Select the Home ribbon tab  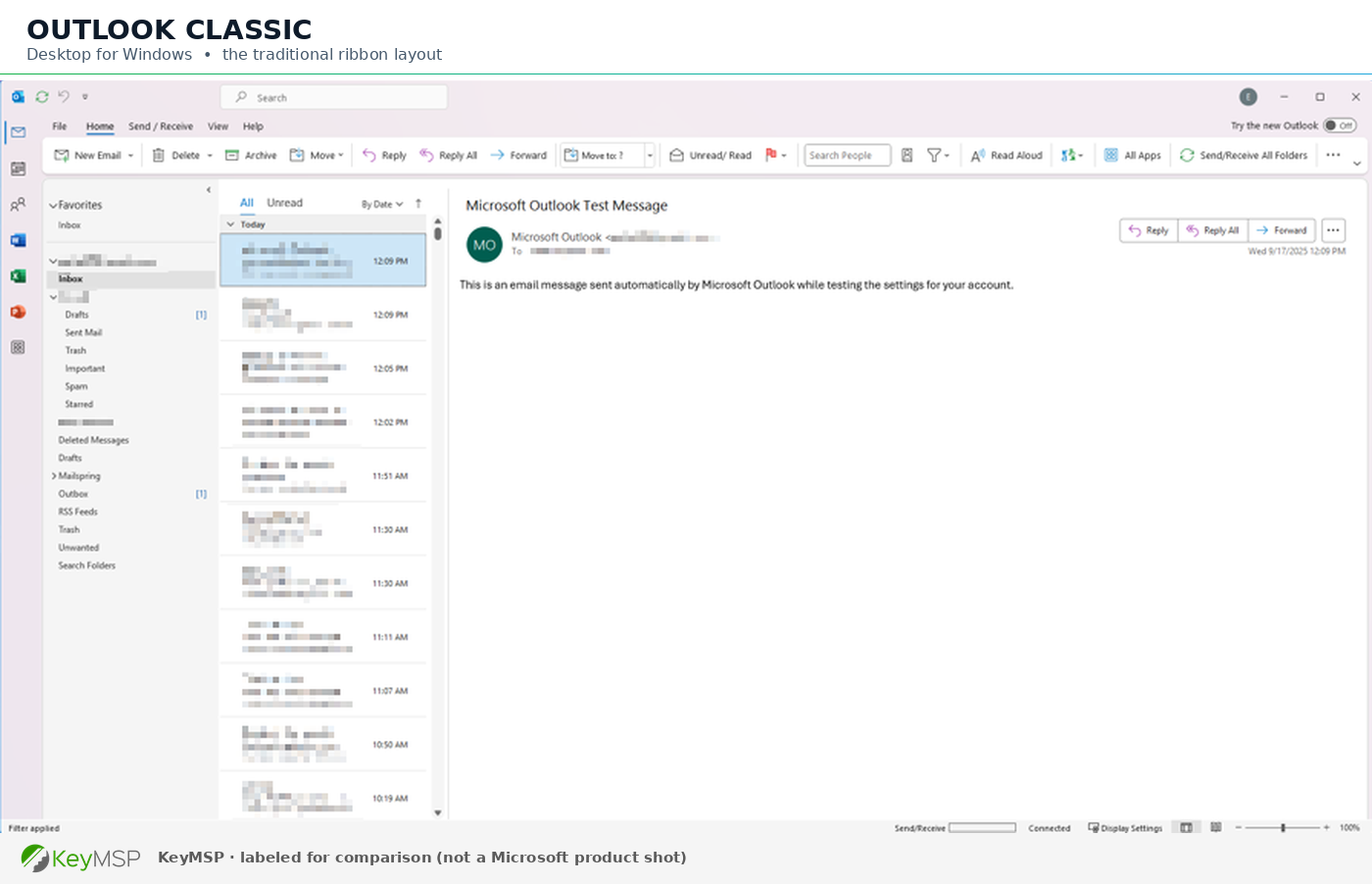coord(100,126)
